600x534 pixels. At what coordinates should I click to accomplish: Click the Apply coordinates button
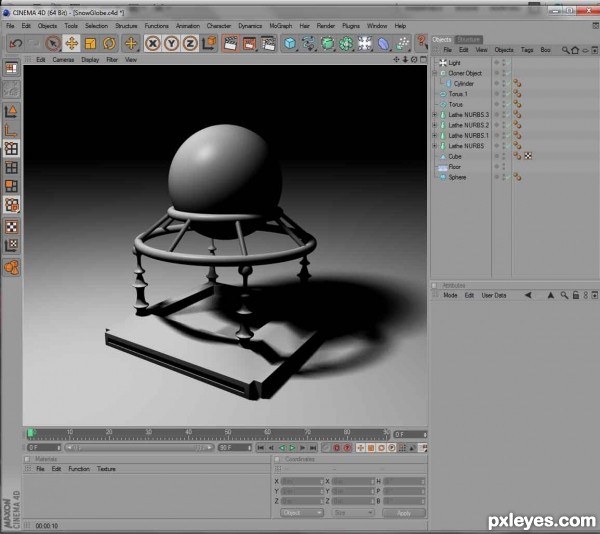pos(404,513)
